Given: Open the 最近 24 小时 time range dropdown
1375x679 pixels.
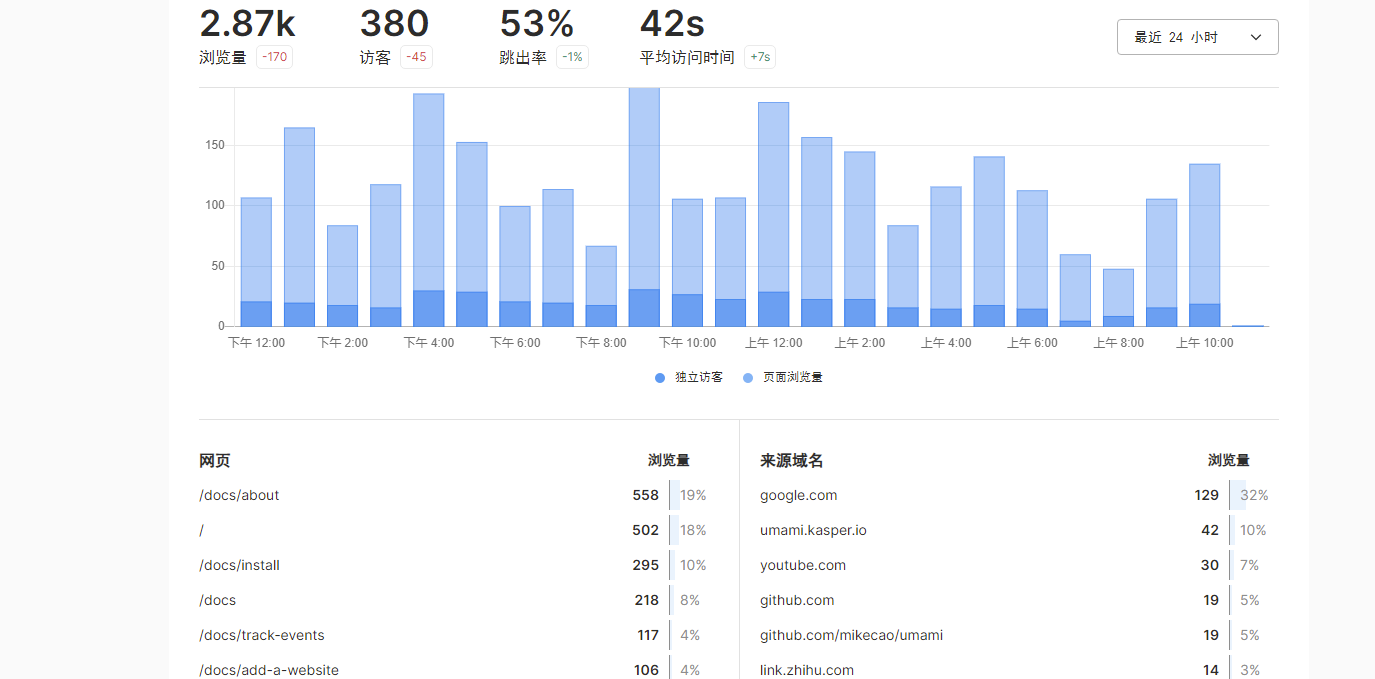Looking at the screenshot, I should coord(1196,37).
